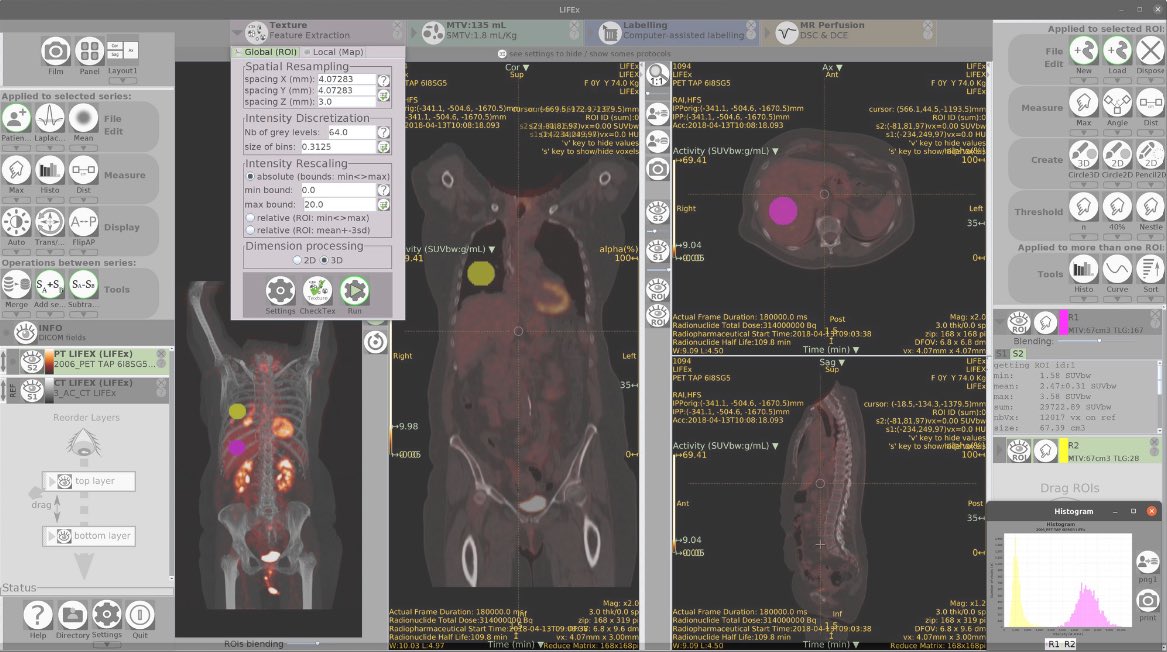Switch to Labelling tab
1167x652 pixels.
pos(671,31)
